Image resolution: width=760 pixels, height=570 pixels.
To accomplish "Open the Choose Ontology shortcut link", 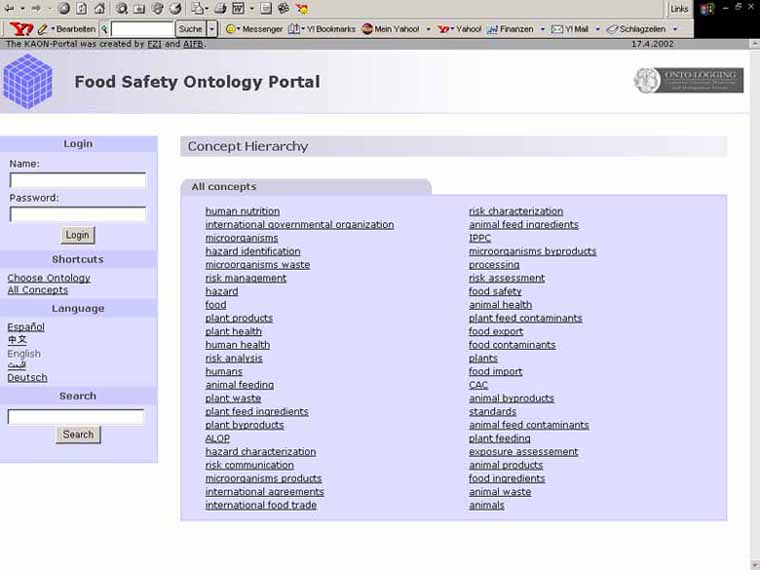I will tap(49, 278).
